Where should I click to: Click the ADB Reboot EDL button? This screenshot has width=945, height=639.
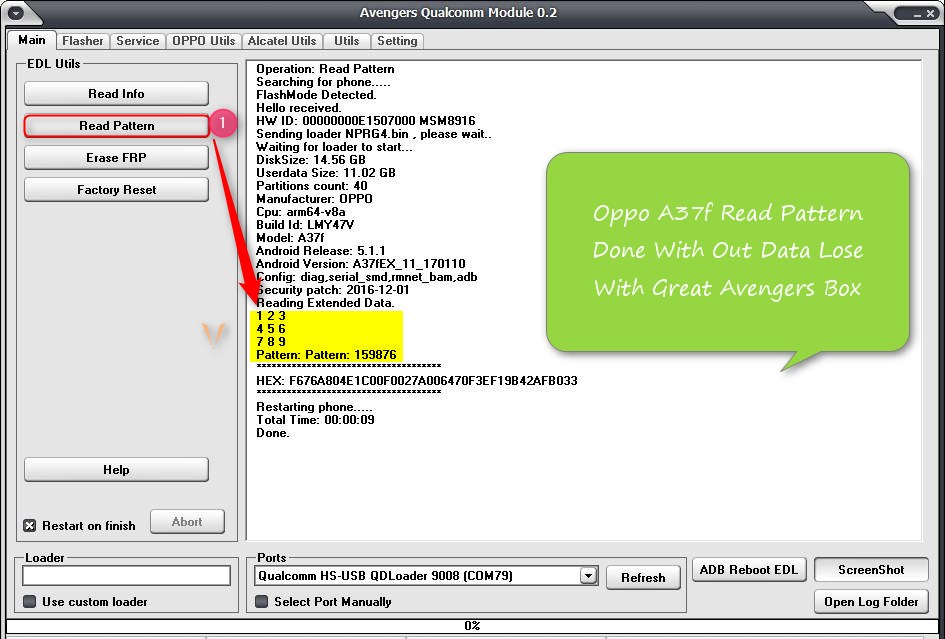tap(749, 570)
